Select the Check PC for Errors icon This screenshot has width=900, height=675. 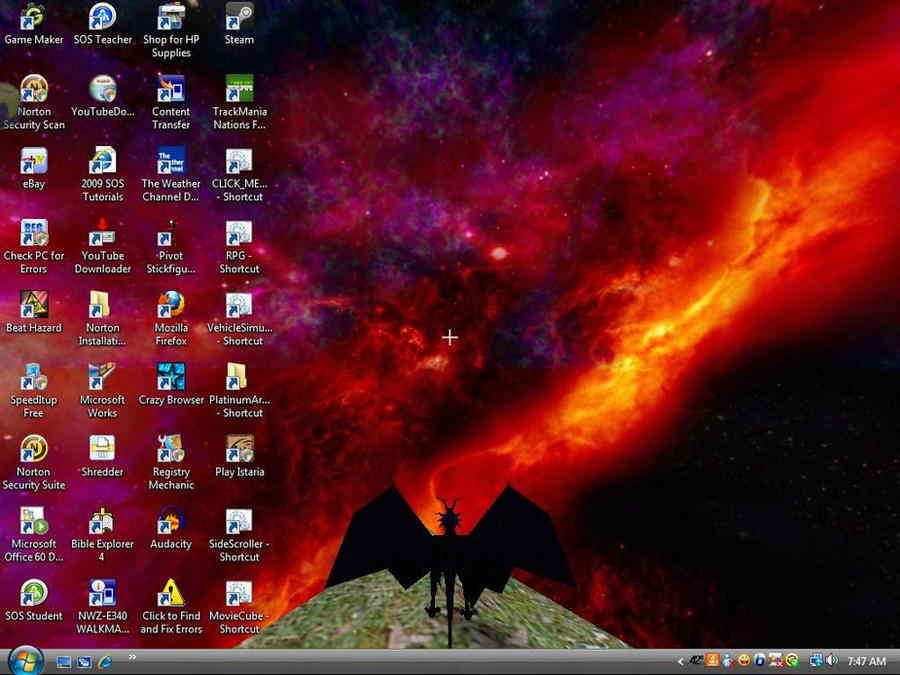[x=33, y=247]
